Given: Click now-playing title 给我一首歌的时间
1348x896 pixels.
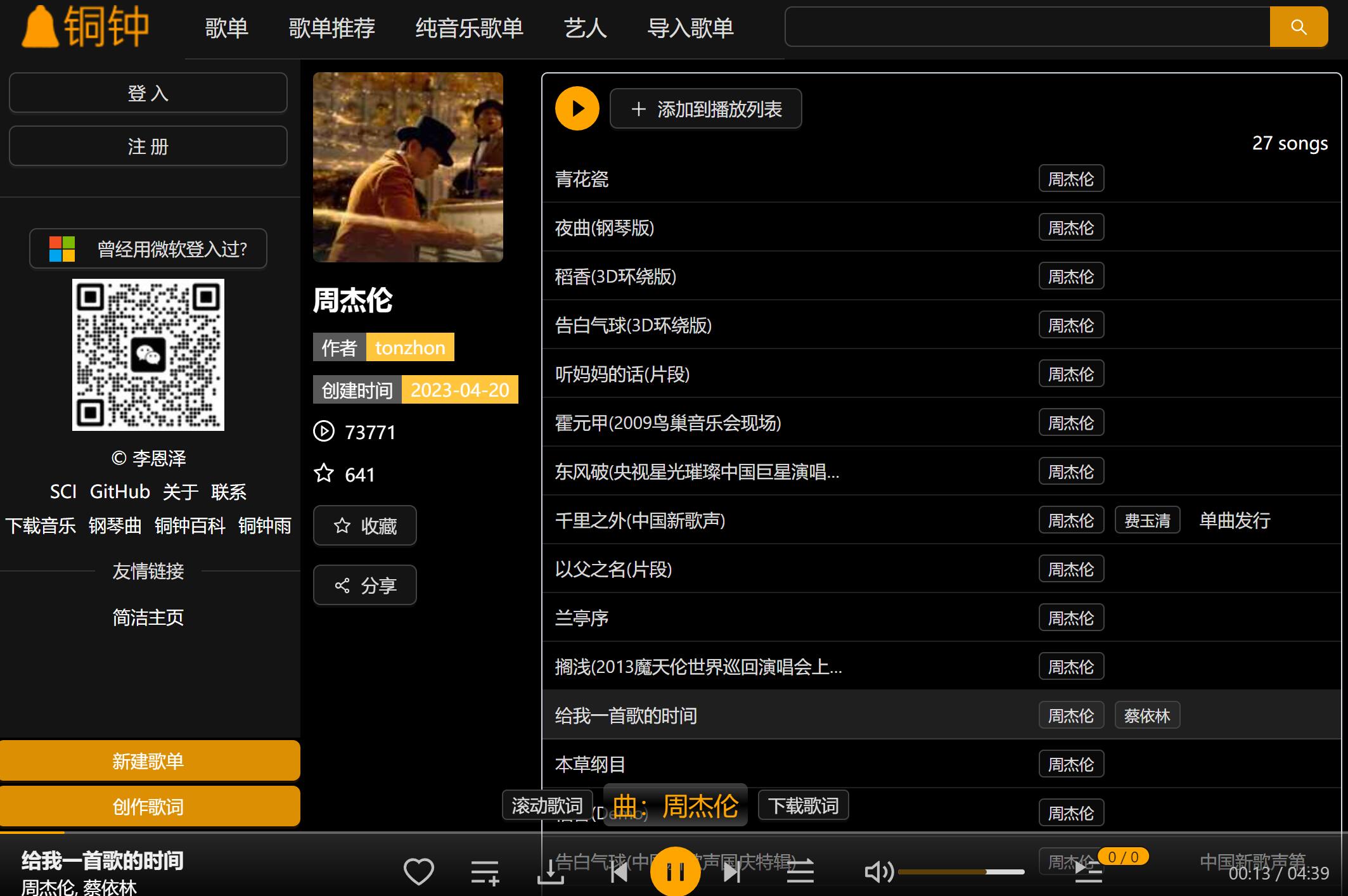Looking at the screenshot, I should point(103,861).
